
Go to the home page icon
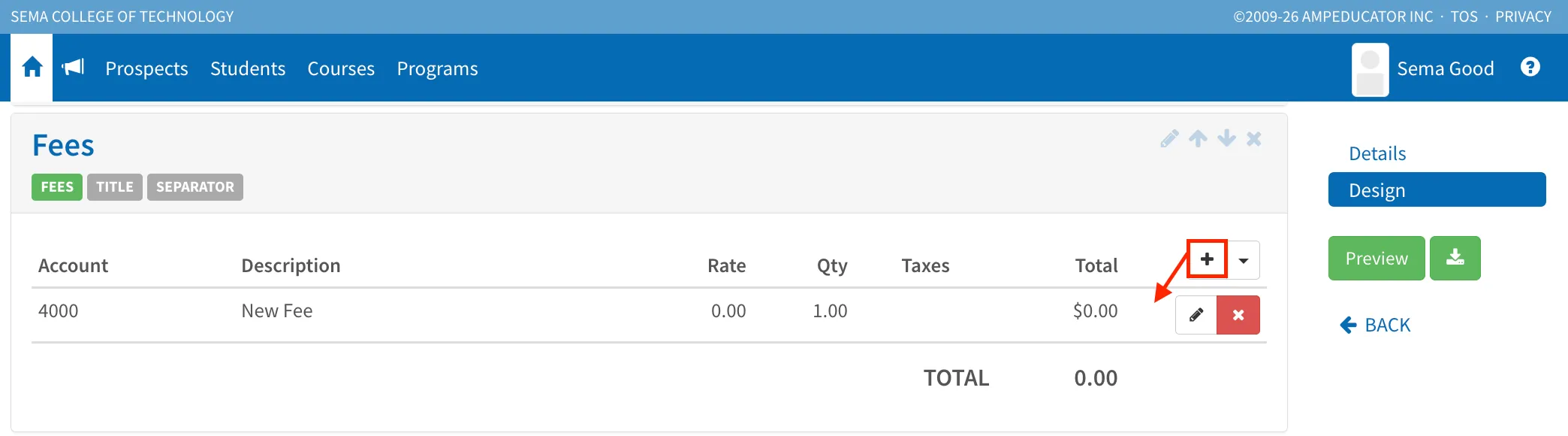click(x=32, y=68)
